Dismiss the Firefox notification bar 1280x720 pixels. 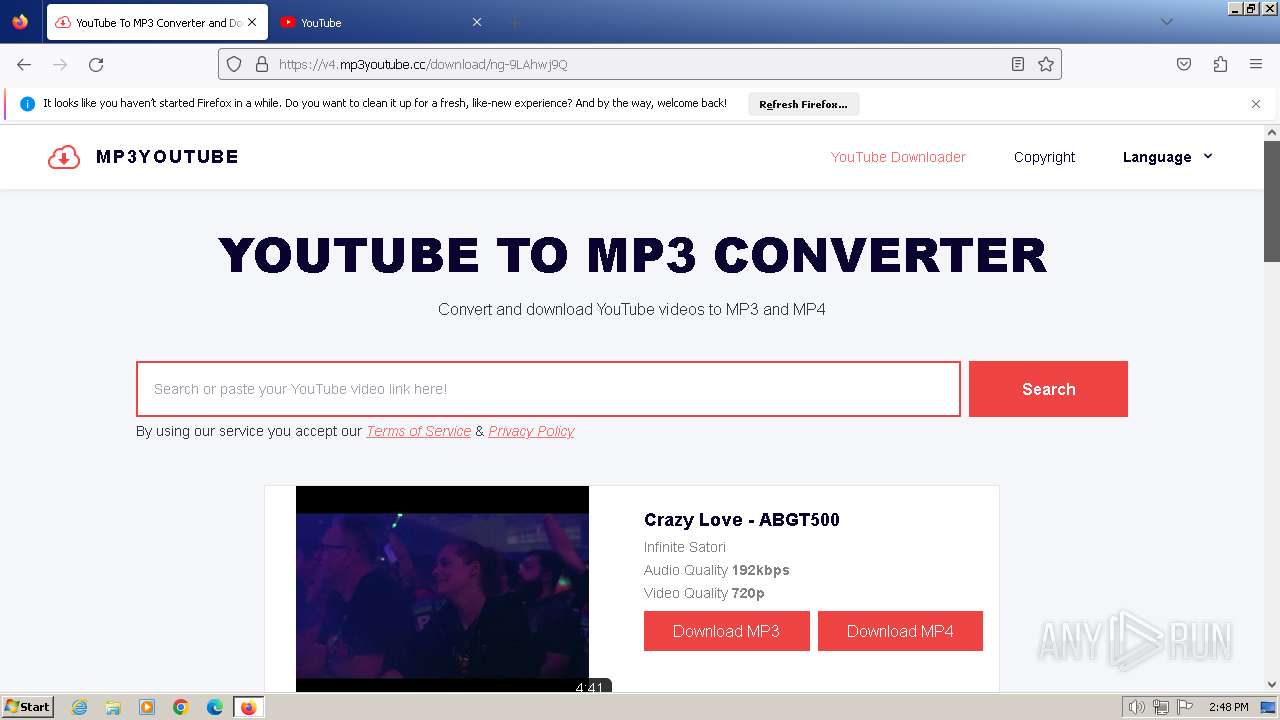tap(1256, 104)
